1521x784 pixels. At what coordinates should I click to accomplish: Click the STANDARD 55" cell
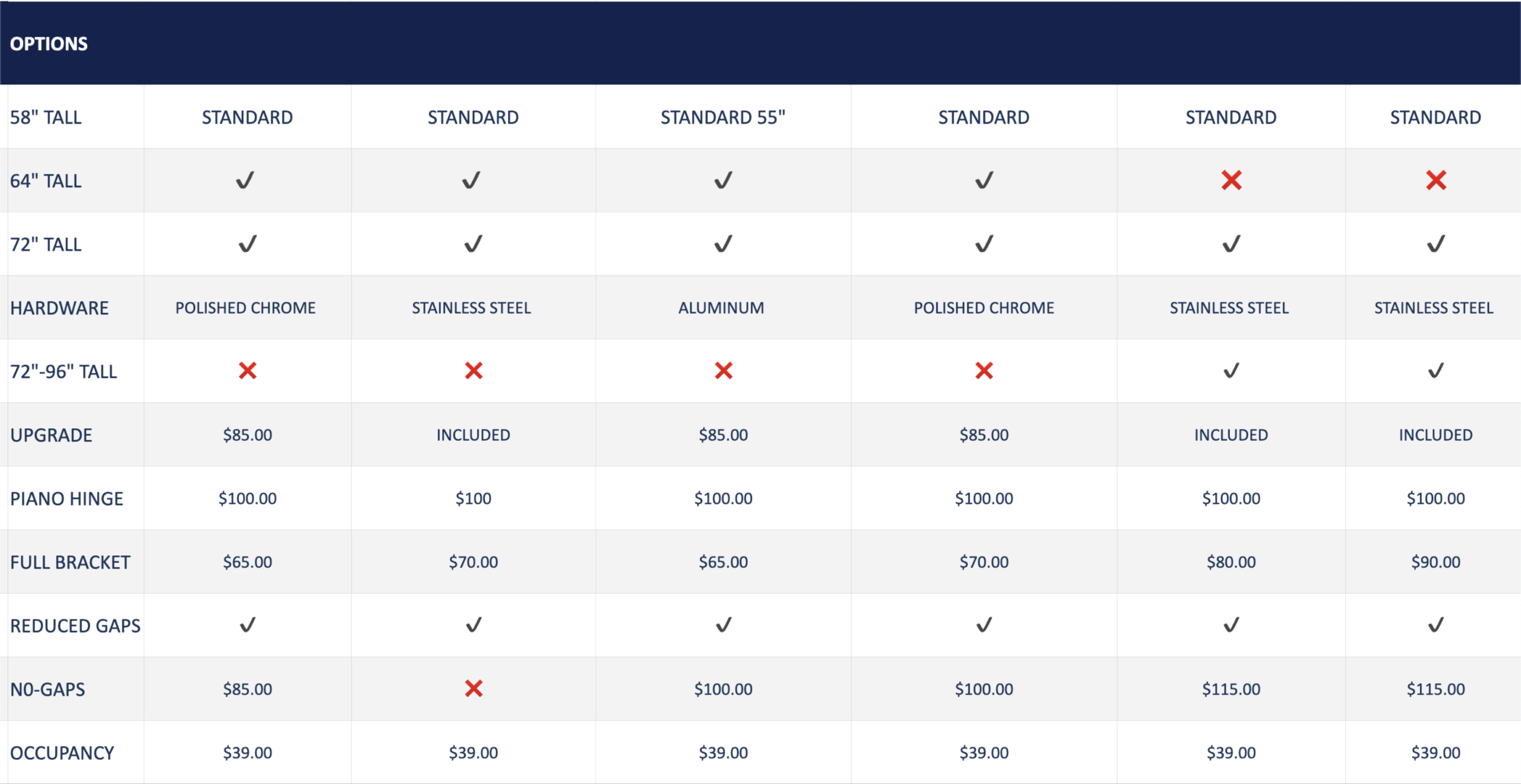pos(722,117)
